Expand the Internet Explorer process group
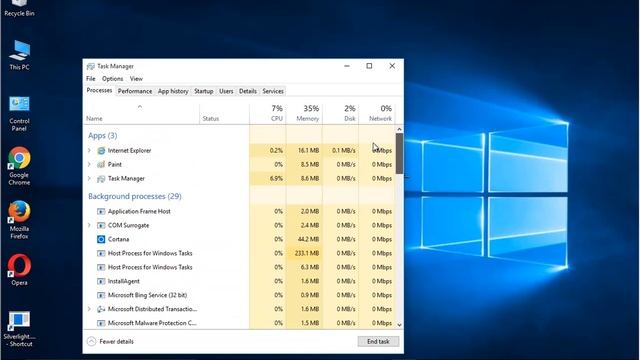The height and width of the screenshot is (360, 640). [x=89, y=151]
